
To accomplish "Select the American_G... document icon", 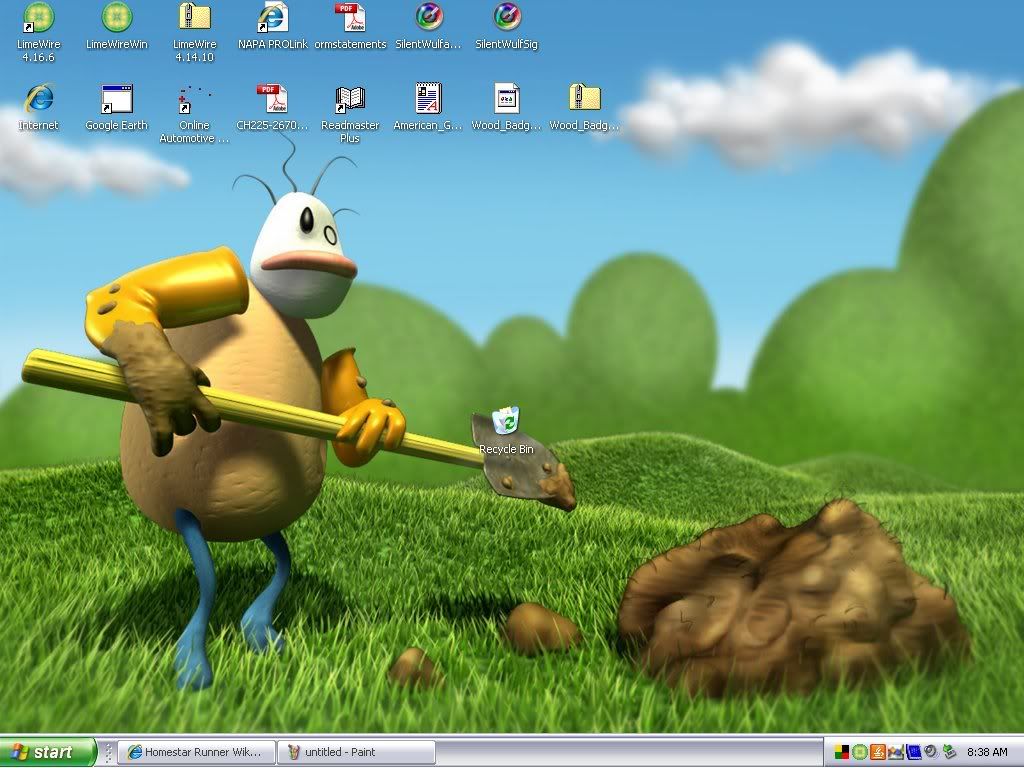I will [x=428, y=99].
